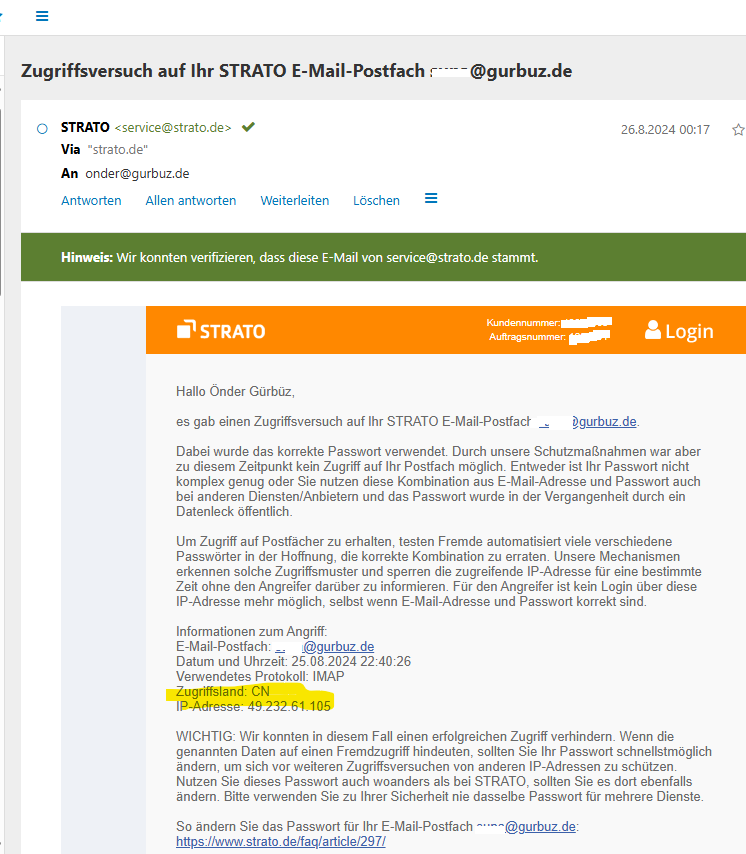Open more actions menu next to Löschen
The height and width of the screenshot is (854, 746).
(431, 198)
